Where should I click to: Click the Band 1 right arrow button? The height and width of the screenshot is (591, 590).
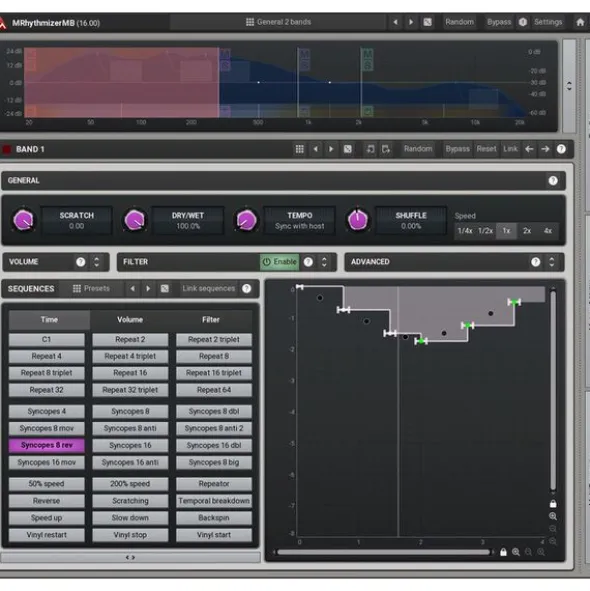click(545, 149)
